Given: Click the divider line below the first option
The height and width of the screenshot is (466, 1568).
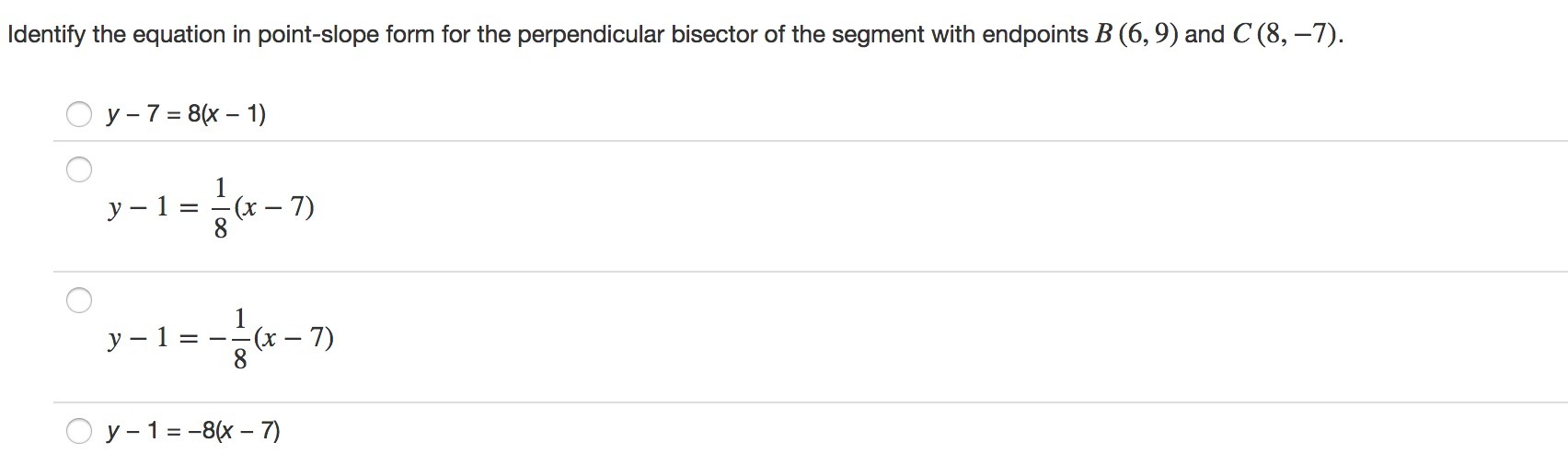Looking at the screenshot, I should click(x=810, y=141).
